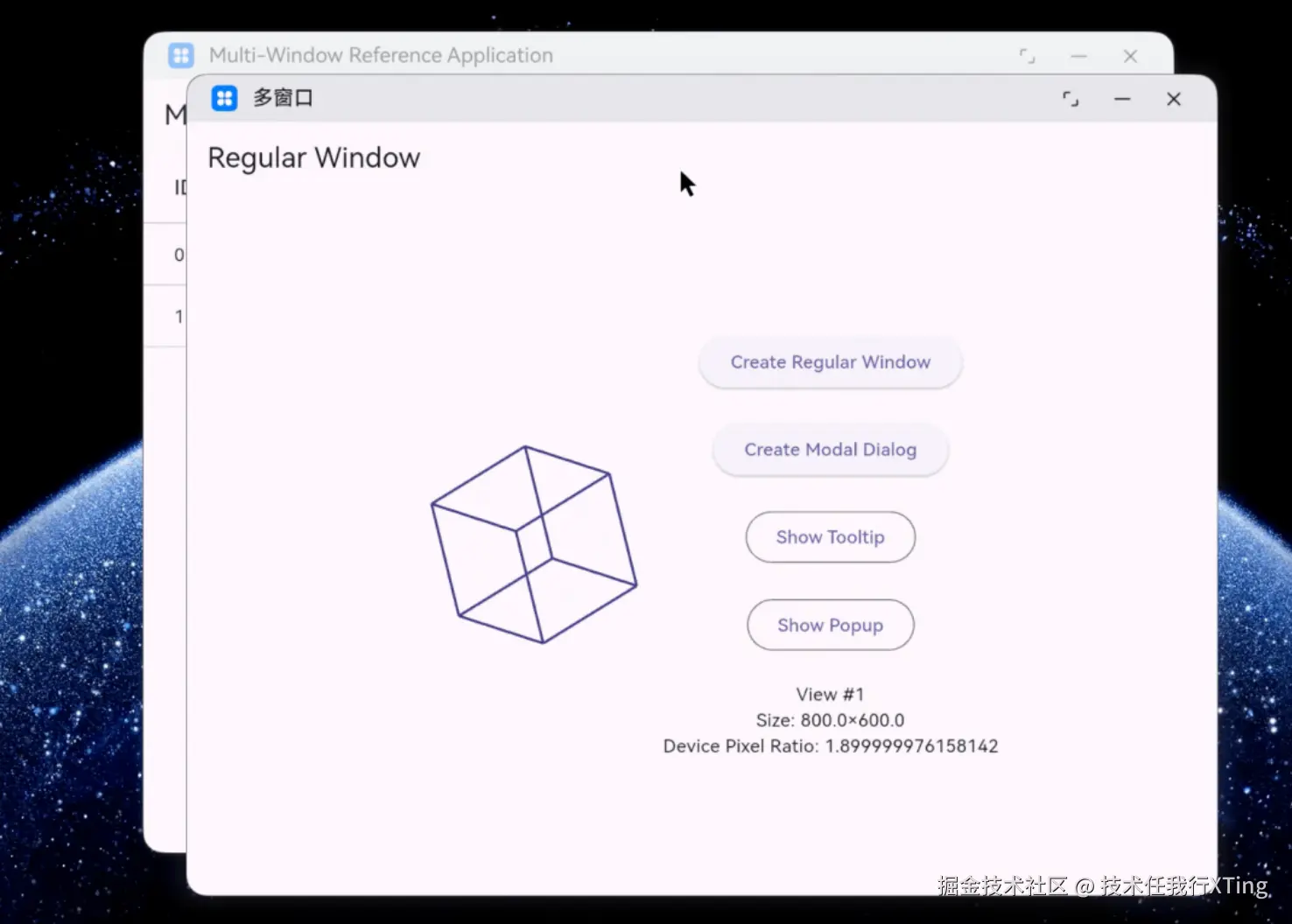Open a modal dialog with Create Modal Dialog

tap(831, 450)
